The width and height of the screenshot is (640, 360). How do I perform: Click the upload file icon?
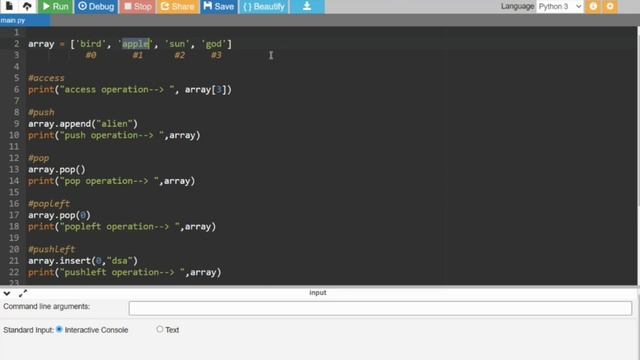27,6
